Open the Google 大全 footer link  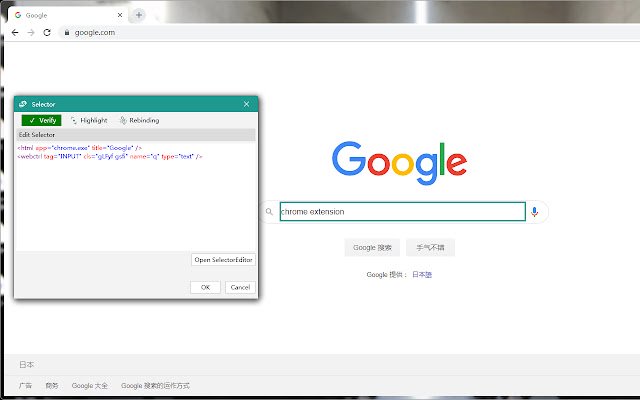tap(90, 385)
